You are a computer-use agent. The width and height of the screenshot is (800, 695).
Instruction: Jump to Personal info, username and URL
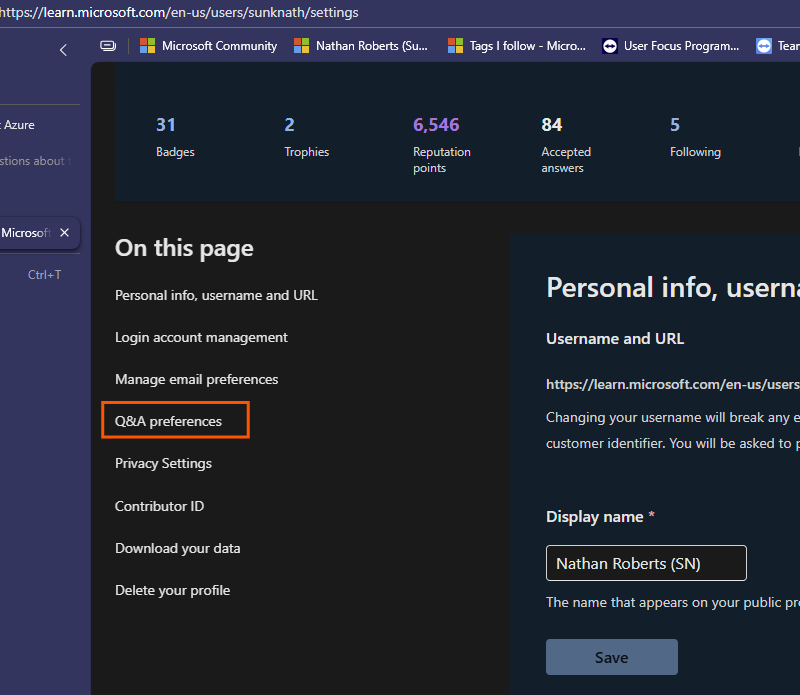coord(216,295)
